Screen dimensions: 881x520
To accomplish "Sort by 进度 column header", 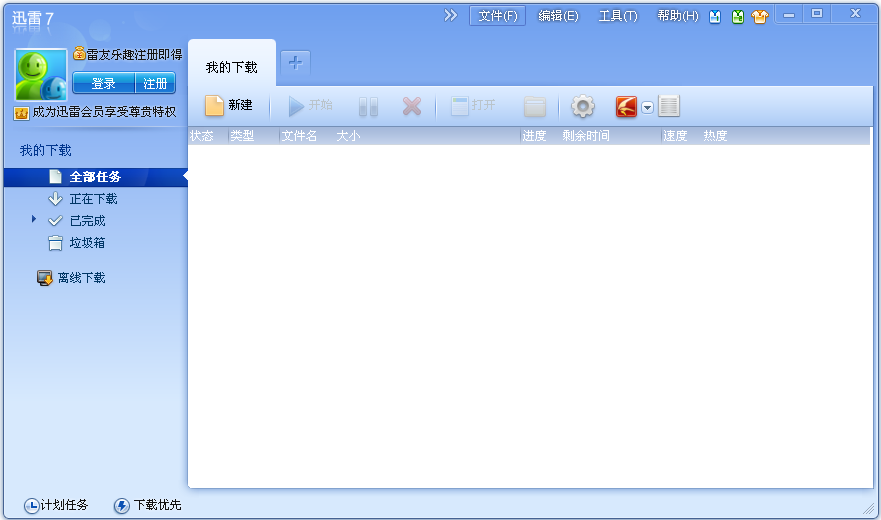I will click(x=534, y=135).
